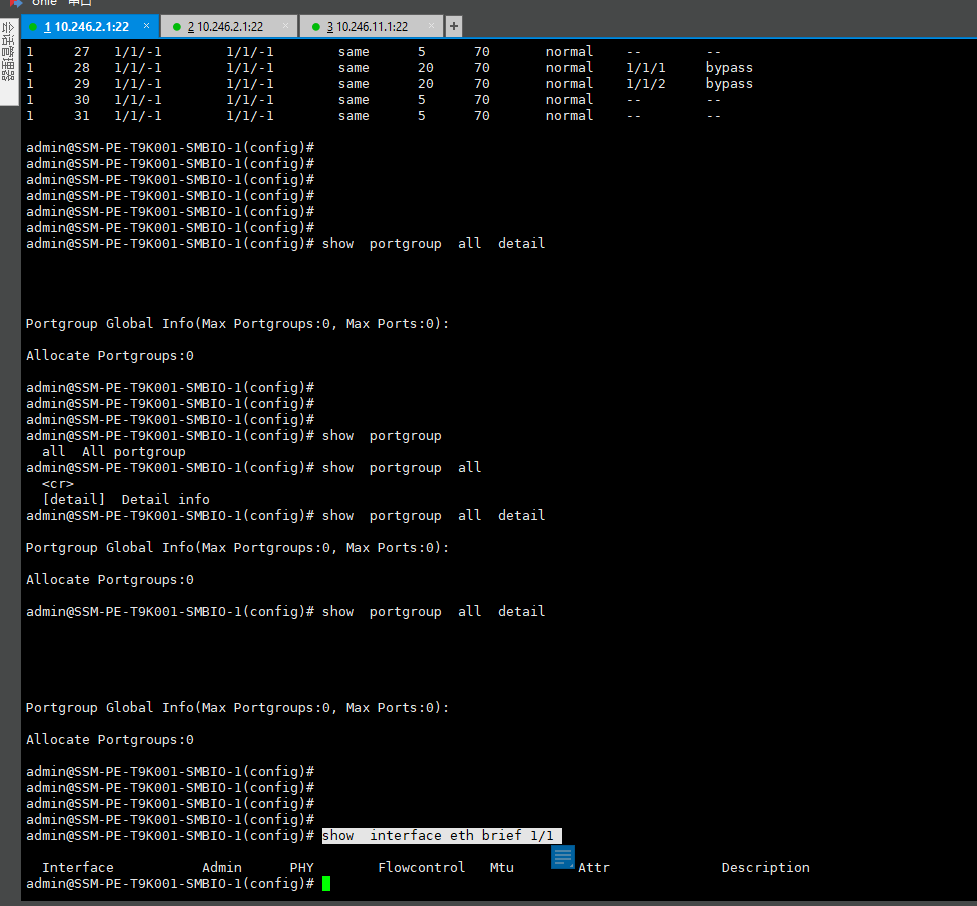
Task: Click the '[detail] Detail info' help line
Action: point(125,500)
